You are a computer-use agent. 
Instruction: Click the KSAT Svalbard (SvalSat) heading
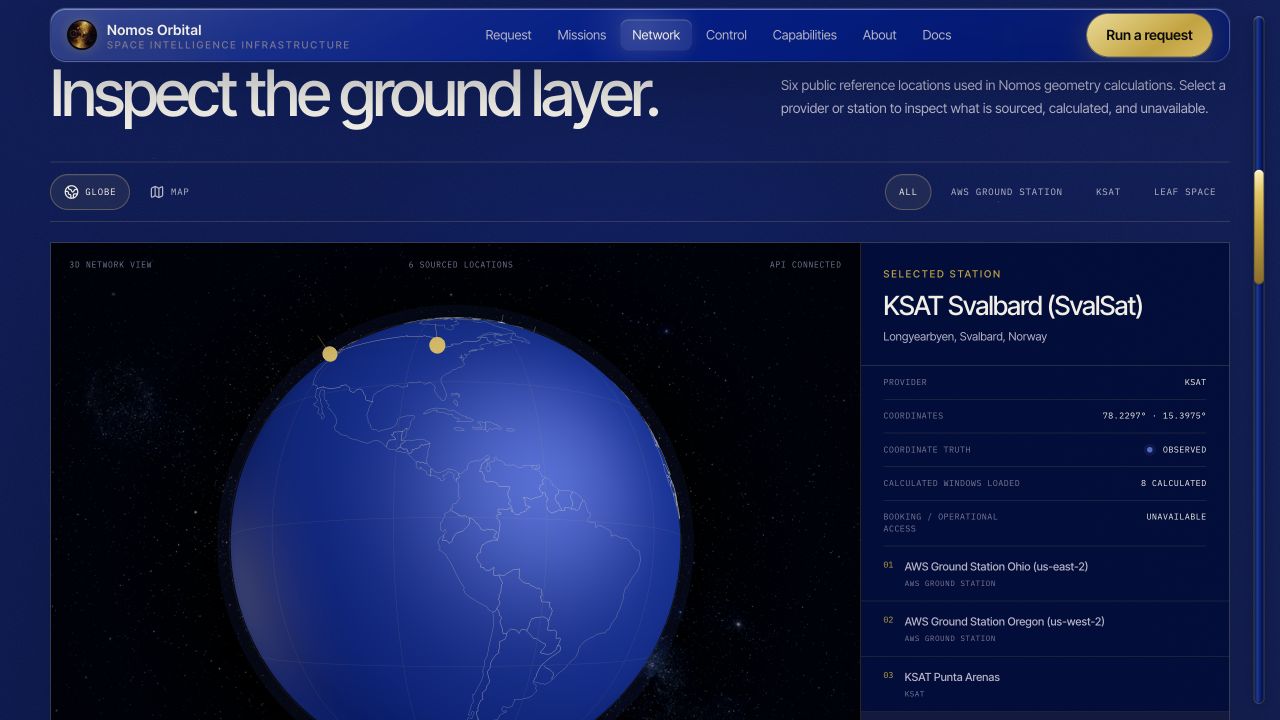(1012, 306)
